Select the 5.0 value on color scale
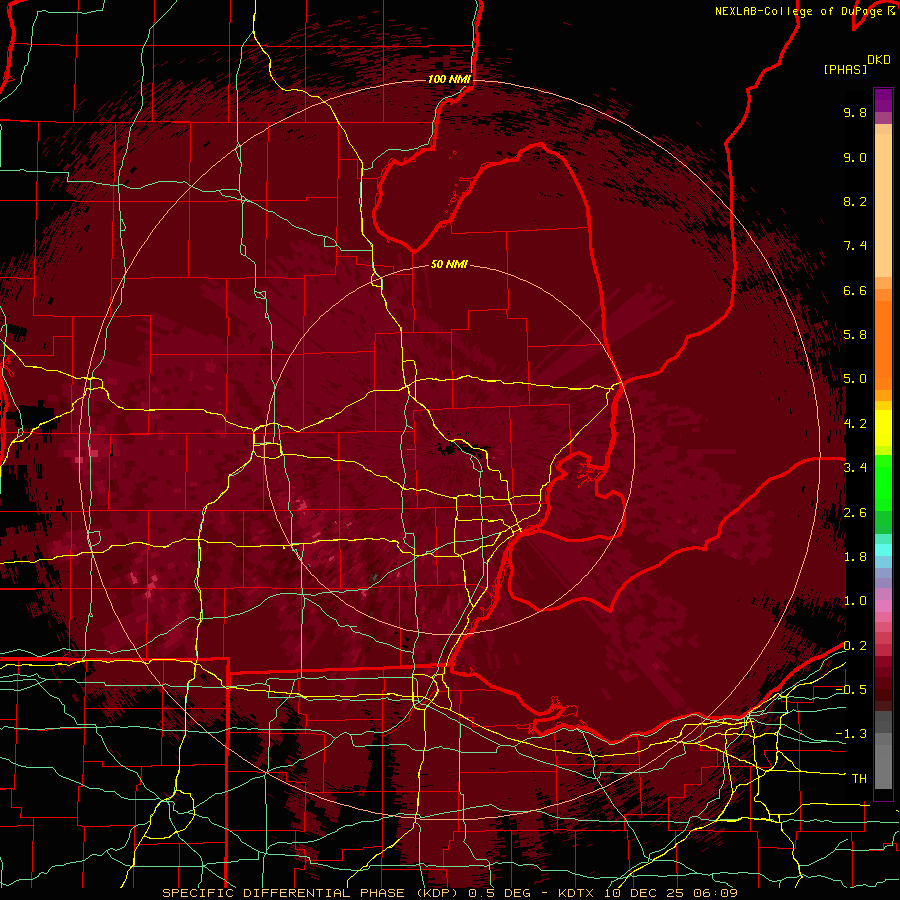The width and height of the screenshot is (900, 900). [855, 379]
